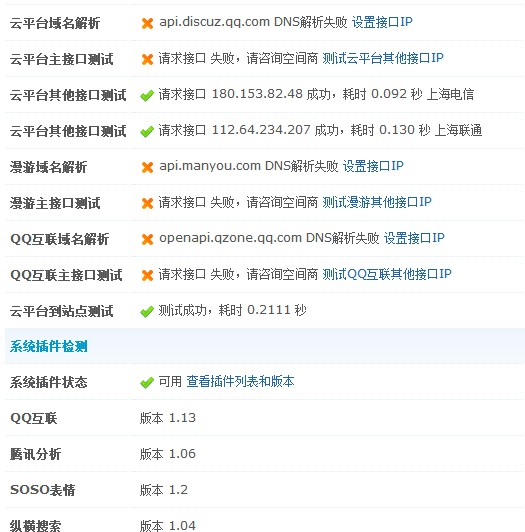Click the orange X icon beside openapi.qzone.qq.com
Image resolution: width=525 pixels, height=532 pixels.
pyautogui.click(x=147, y=239)
